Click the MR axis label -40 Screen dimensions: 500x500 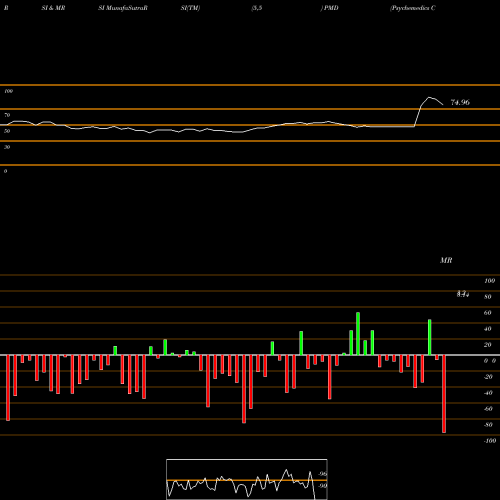(488, 393)
